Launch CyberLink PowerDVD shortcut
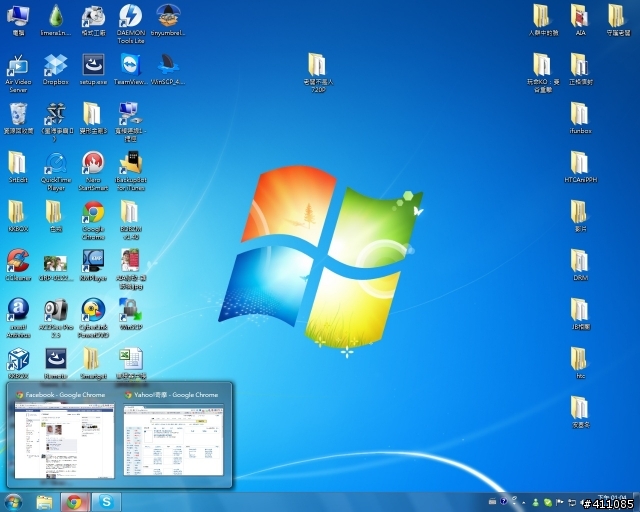This screenshot has width=640, height=512. pos(93,318)
